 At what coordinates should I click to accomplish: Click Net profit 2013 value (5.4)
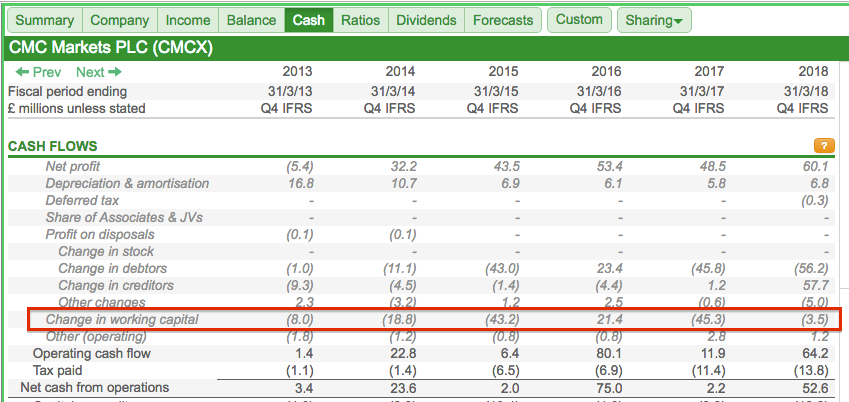pos(300,166)
